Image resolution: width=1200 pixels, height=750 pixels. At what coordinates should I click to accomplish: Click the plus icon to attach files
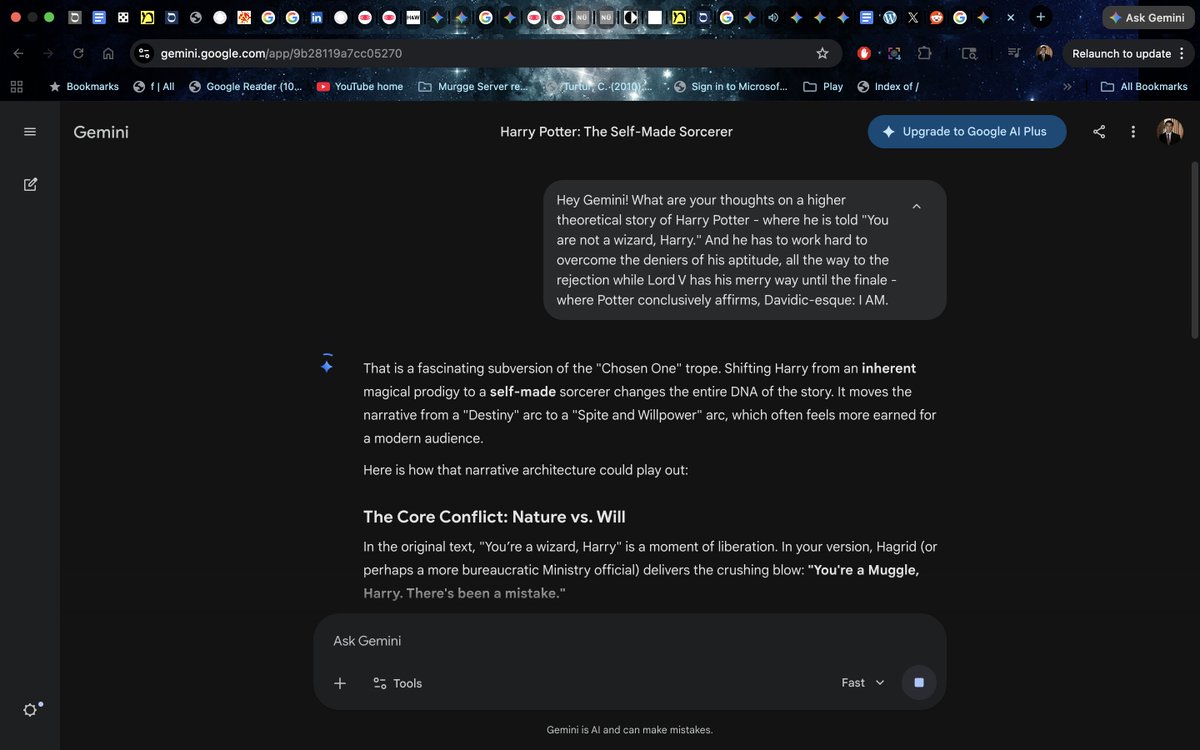pyautogui.click(x=340, y=682)
